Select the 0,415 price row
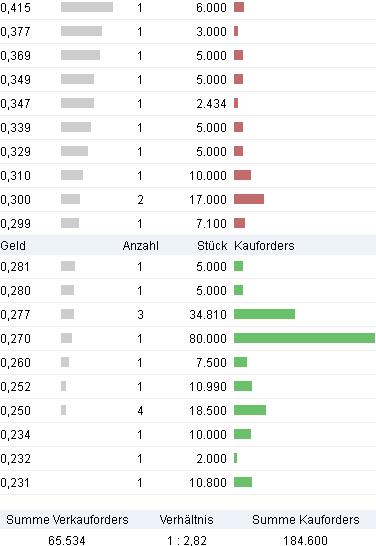The width and height of the screenshot is (376, 546). click(x=188, y=8)
